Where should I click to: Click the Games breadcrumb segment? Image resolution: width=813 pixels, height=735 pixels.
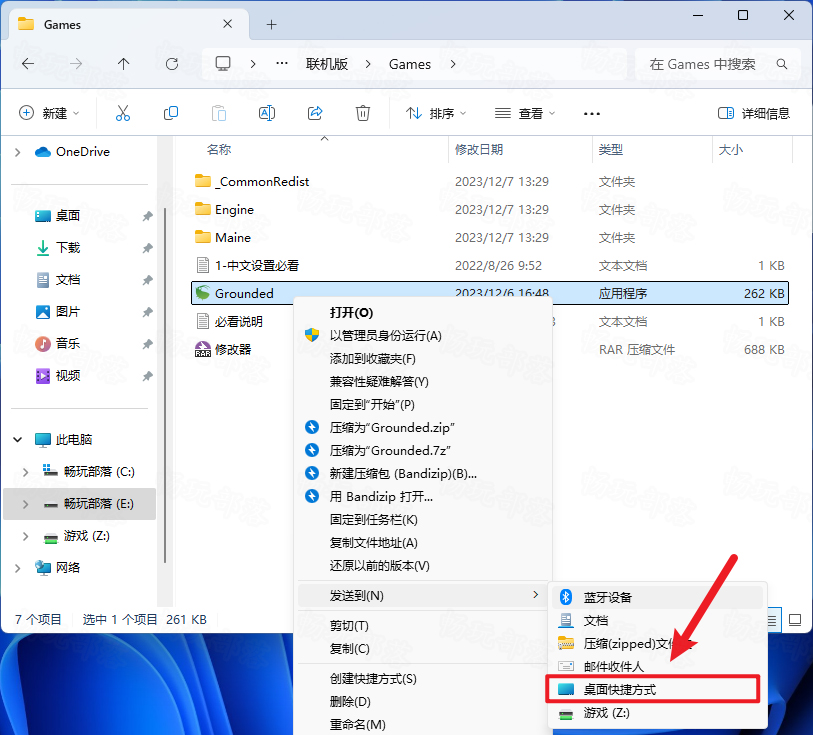(410, 64)
